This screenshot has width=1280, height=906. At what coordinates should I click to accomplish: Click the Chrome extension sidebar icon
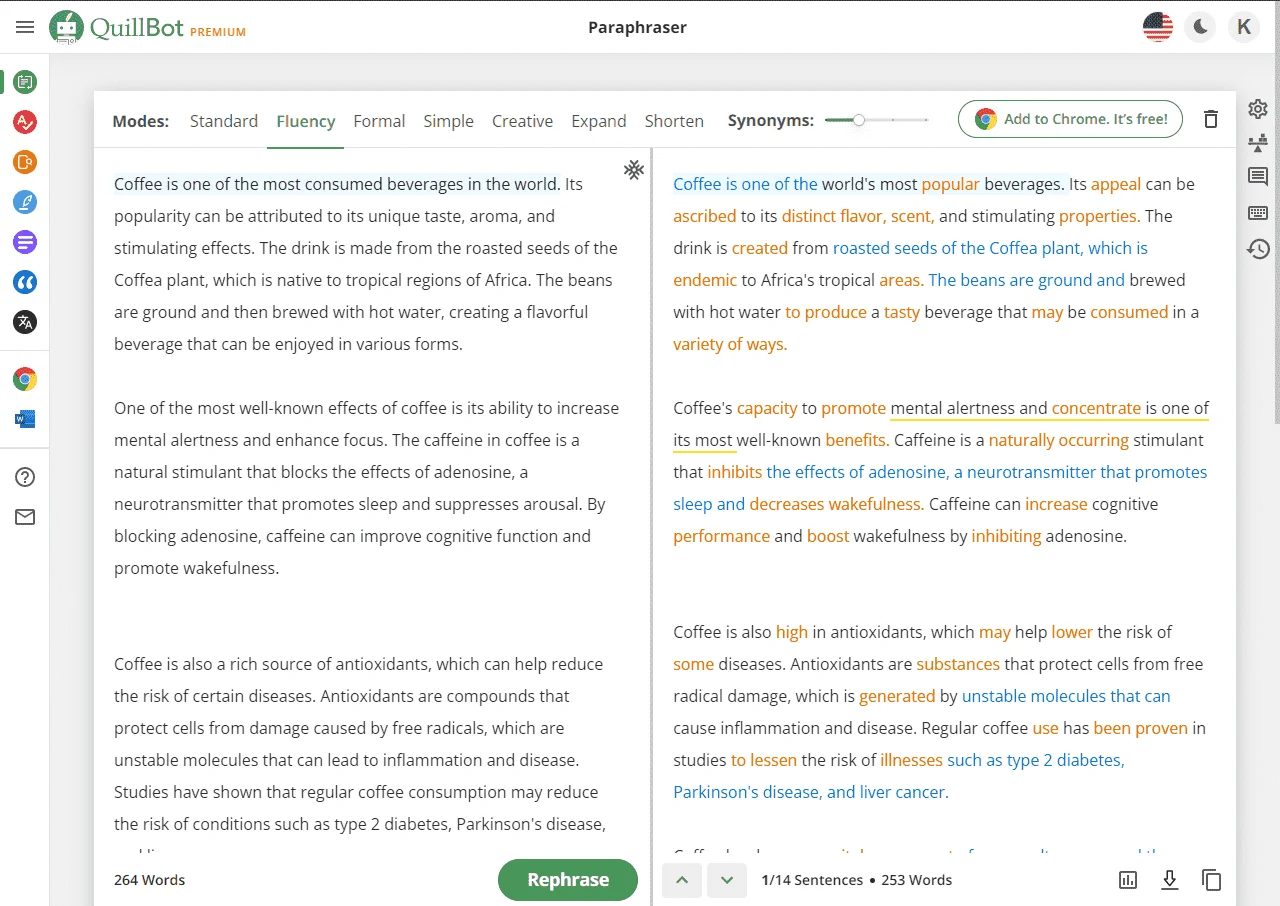[25, 379]
